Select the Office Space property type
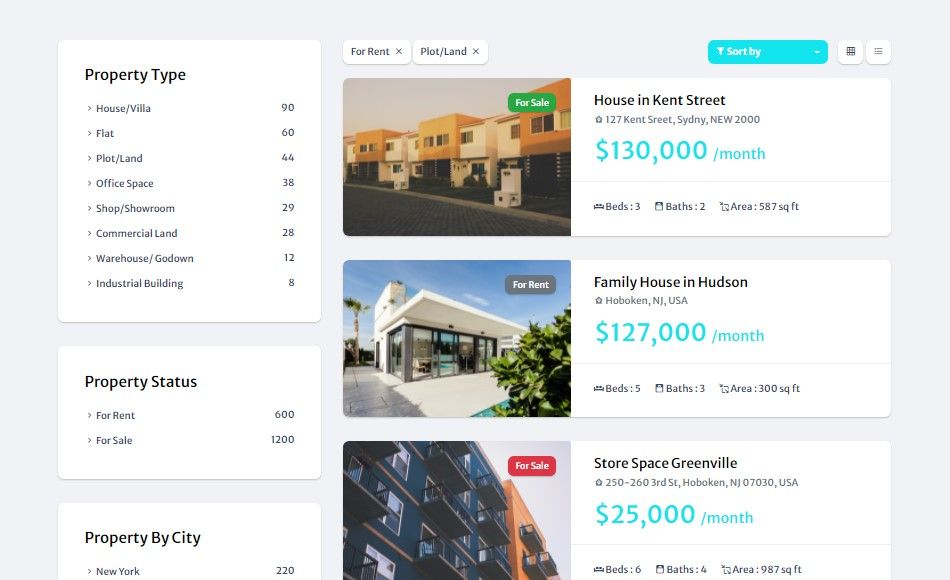The width and height of the screenshot is (950, 580). tap(124, 183)
